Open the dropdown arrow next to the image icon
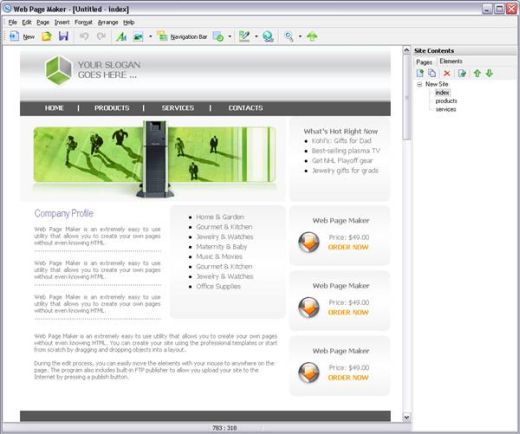This screenshot has height=434, width=520. [150, 36]
